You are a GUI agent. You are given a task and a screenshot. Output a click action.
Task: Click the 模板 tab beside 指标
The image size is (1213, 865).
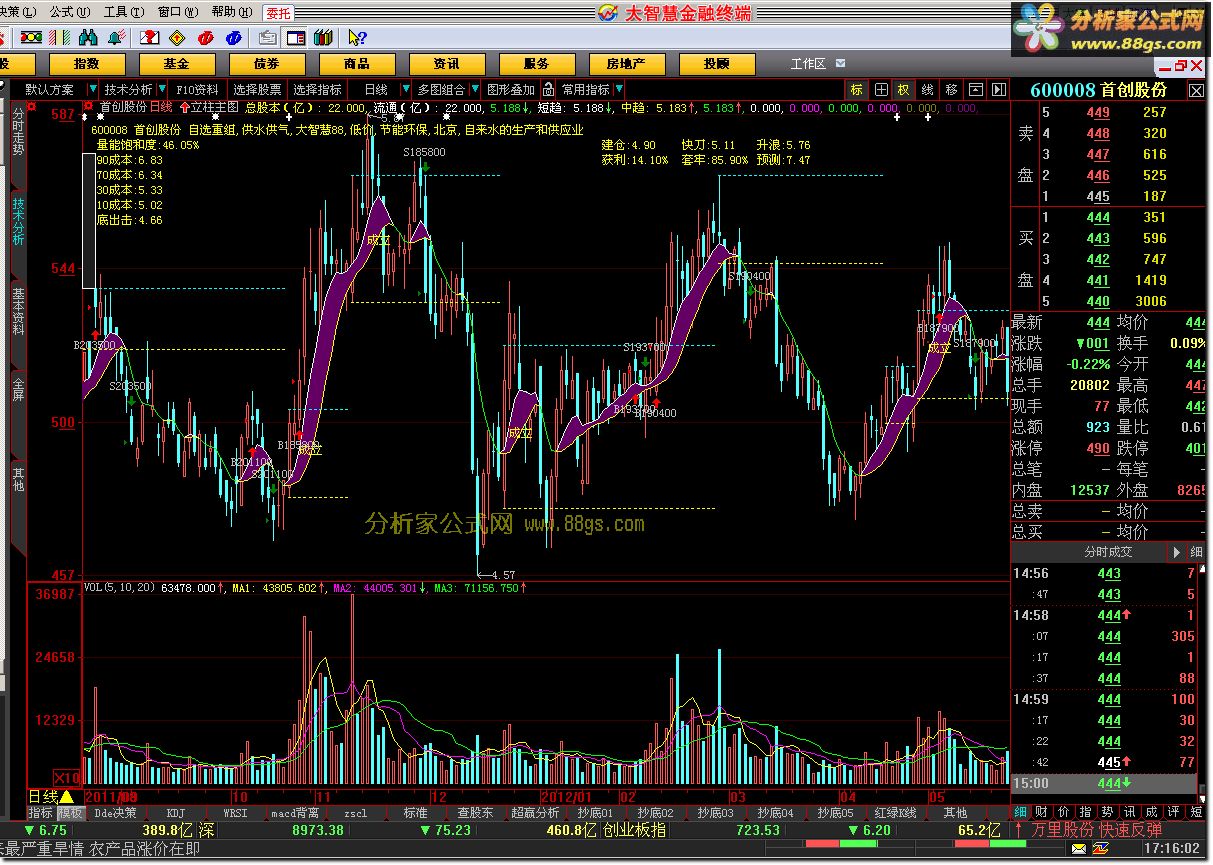[71, 813]
